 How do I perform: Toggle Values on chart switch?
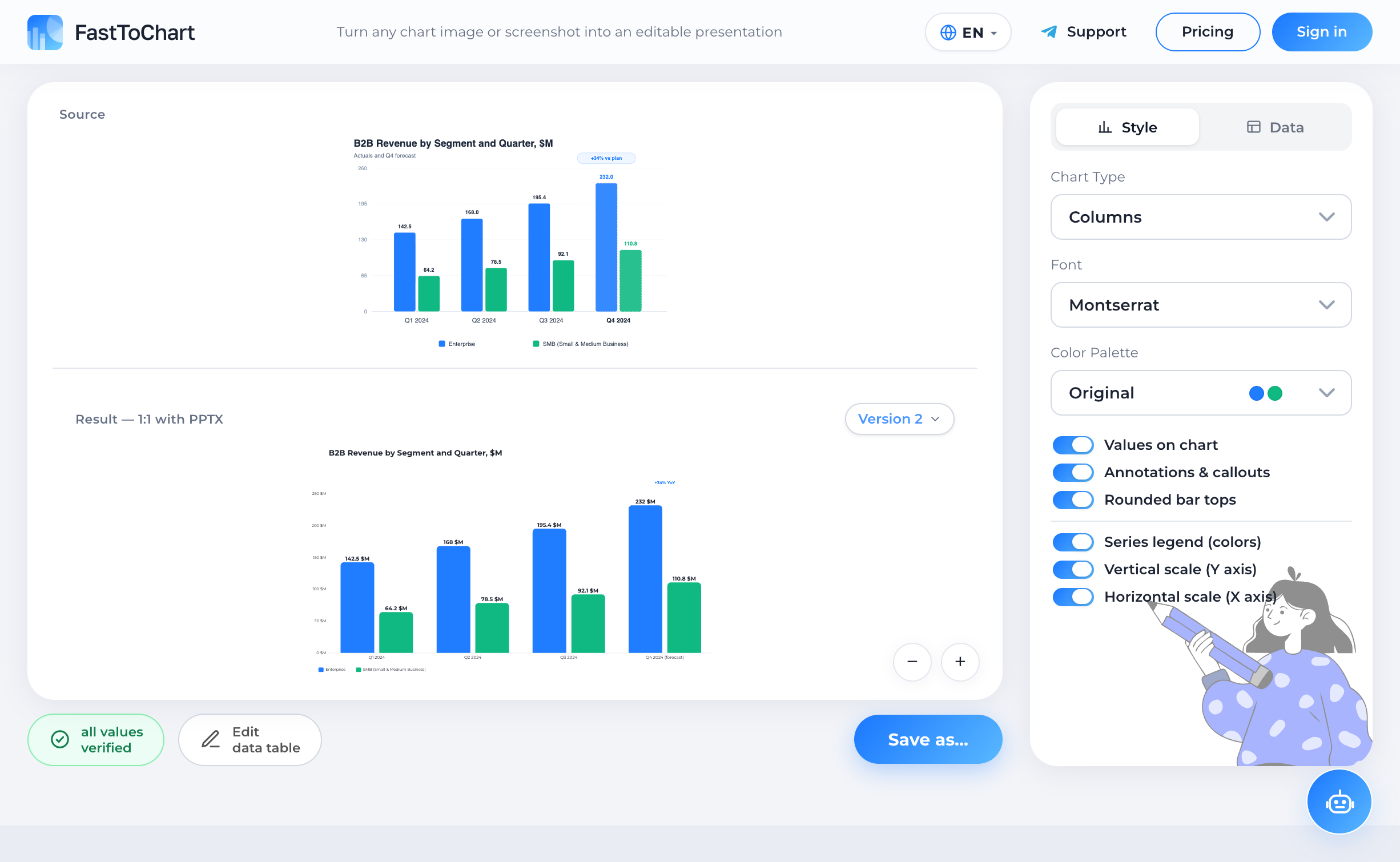pyautogui.click(x=1073, y=445)
